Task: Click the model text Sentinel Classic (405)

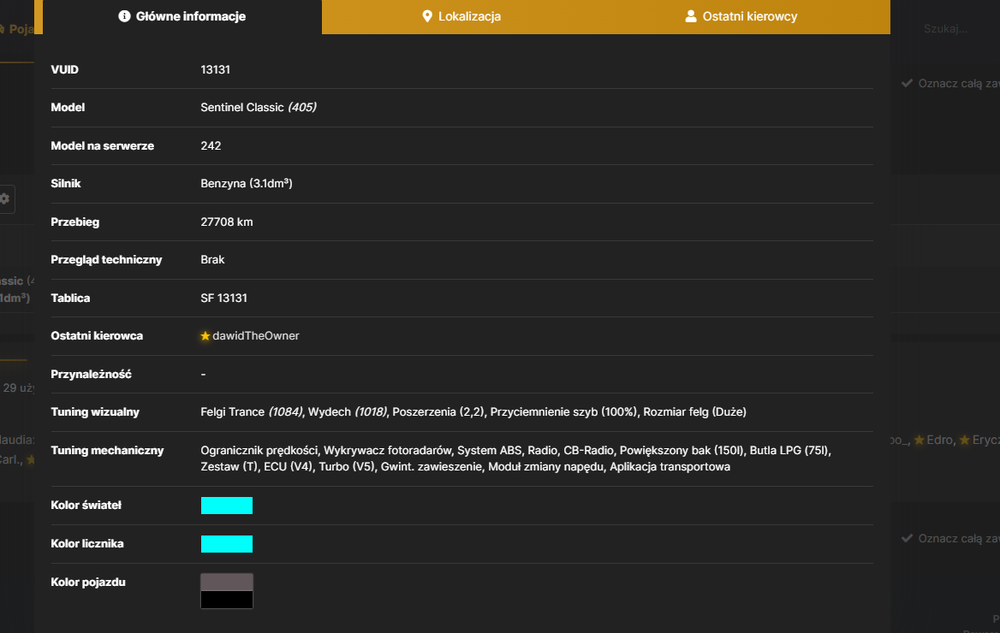Action: pyautogui.click(x=258, y=107)
